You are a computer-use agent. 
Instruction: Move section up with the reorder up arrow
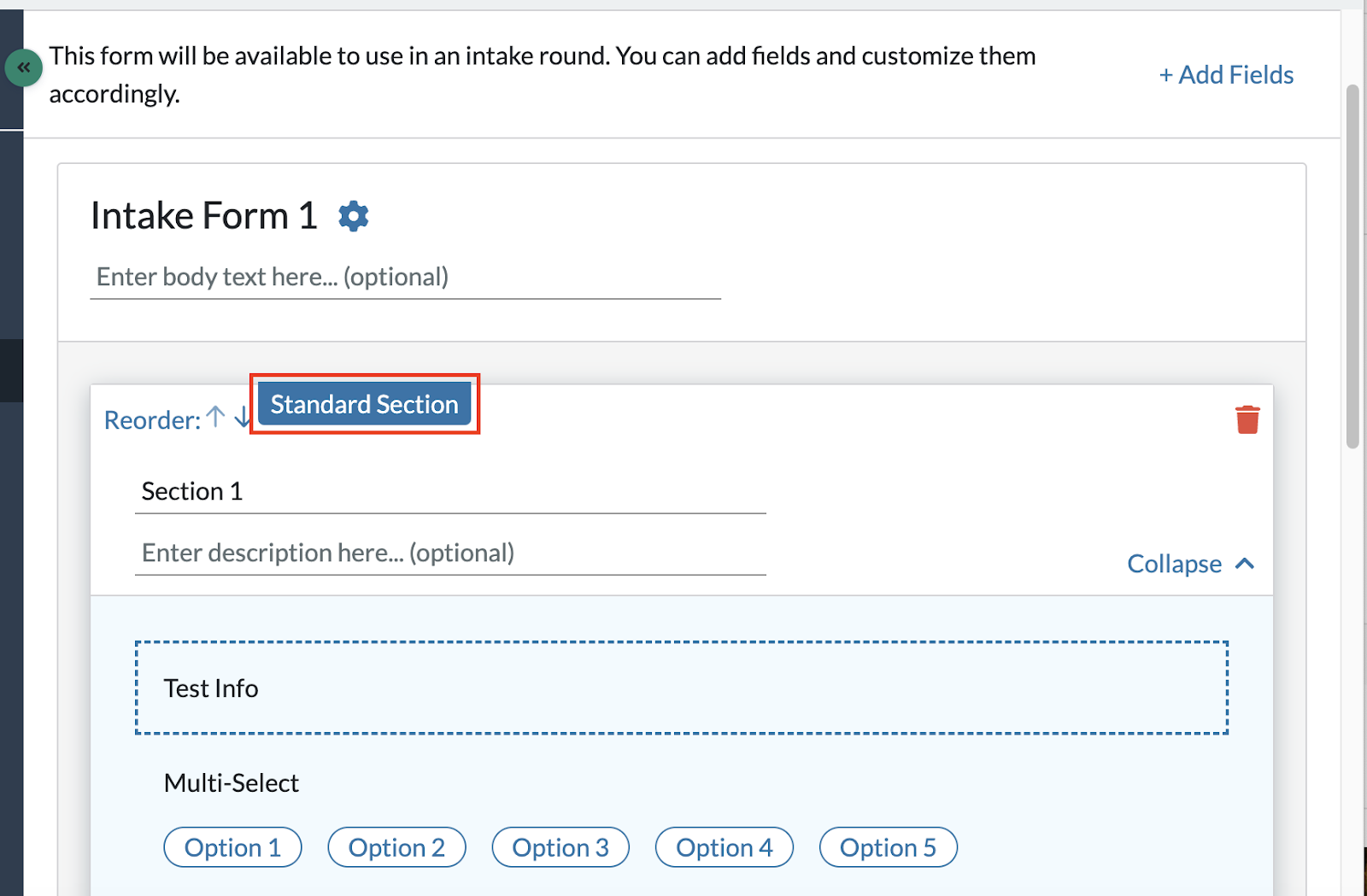pyautogui.click(x=214, y=418)
